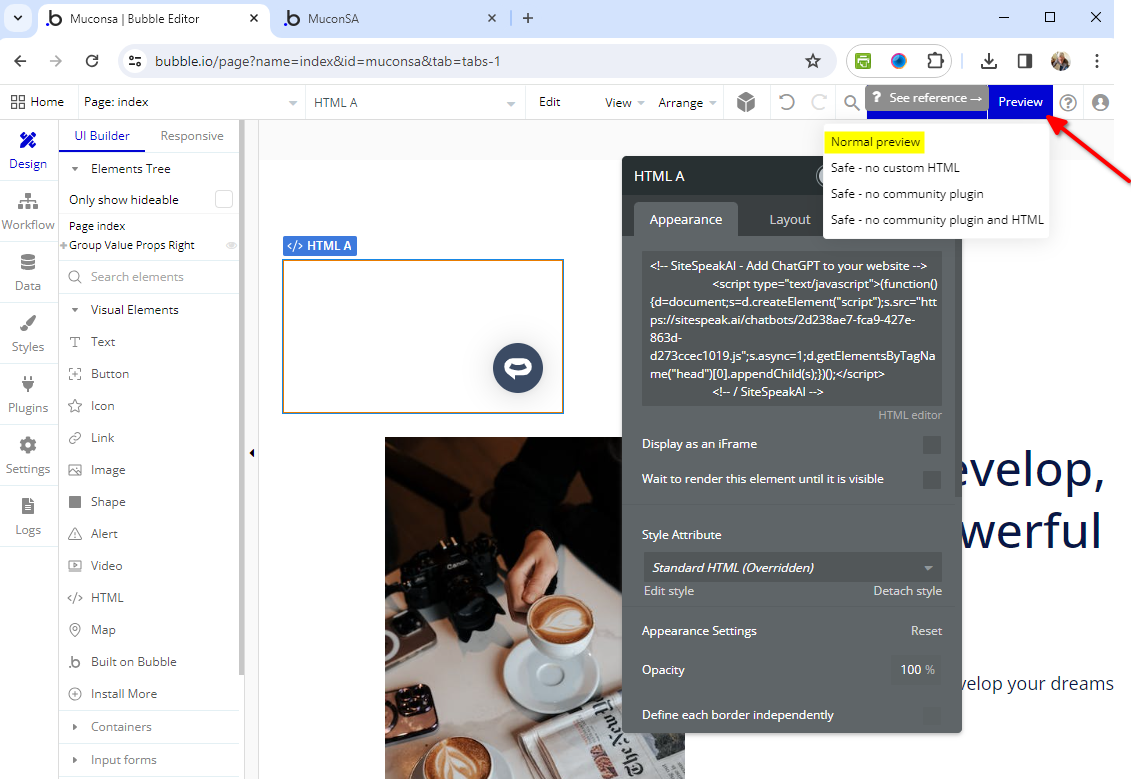Collapse the Visual Elements section
Screen dimensions: 1131x779
(75, 310)
